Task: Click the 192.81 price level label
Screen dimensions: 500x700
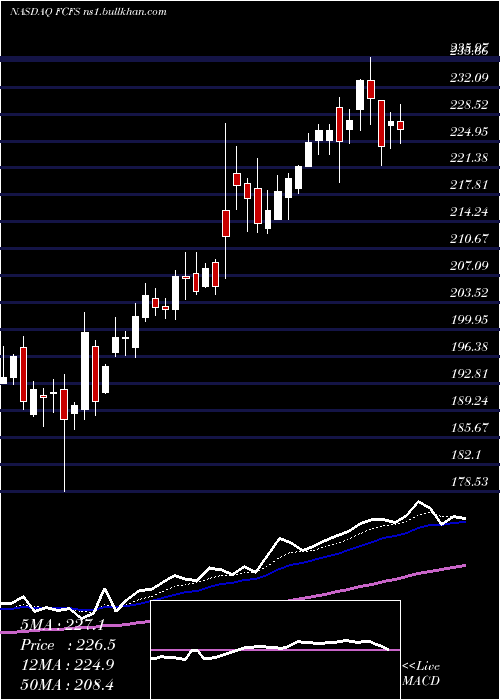Action: click(469, 374)
